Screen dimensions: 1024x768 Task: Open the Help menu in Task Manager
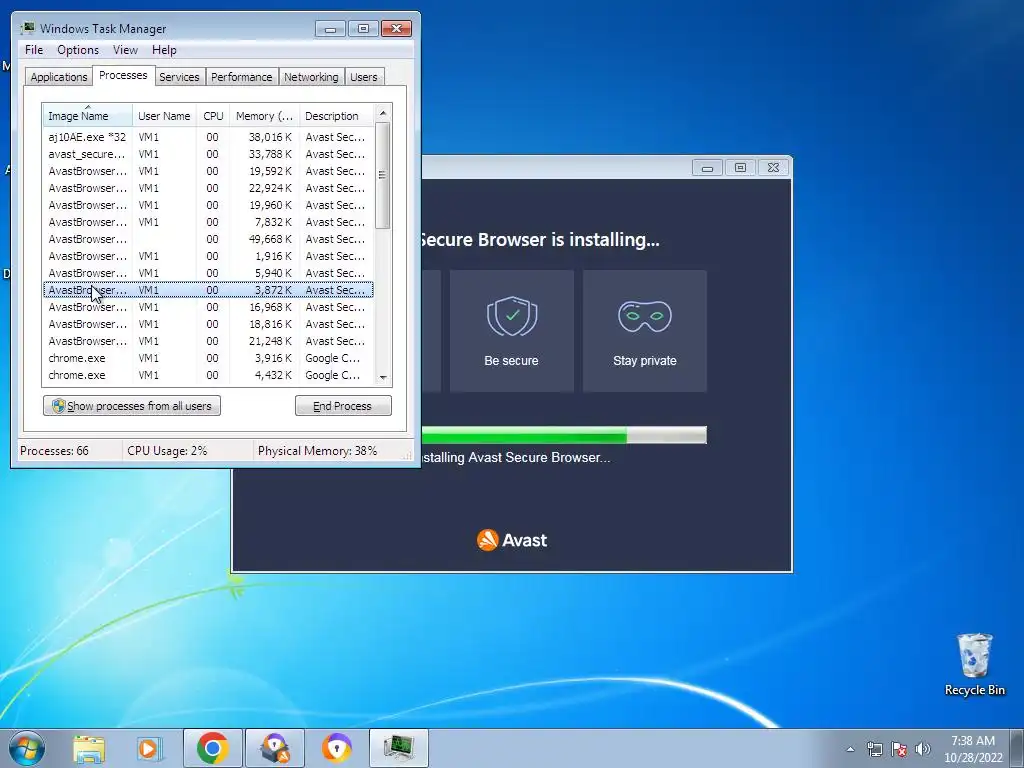[x=164, y=50]
